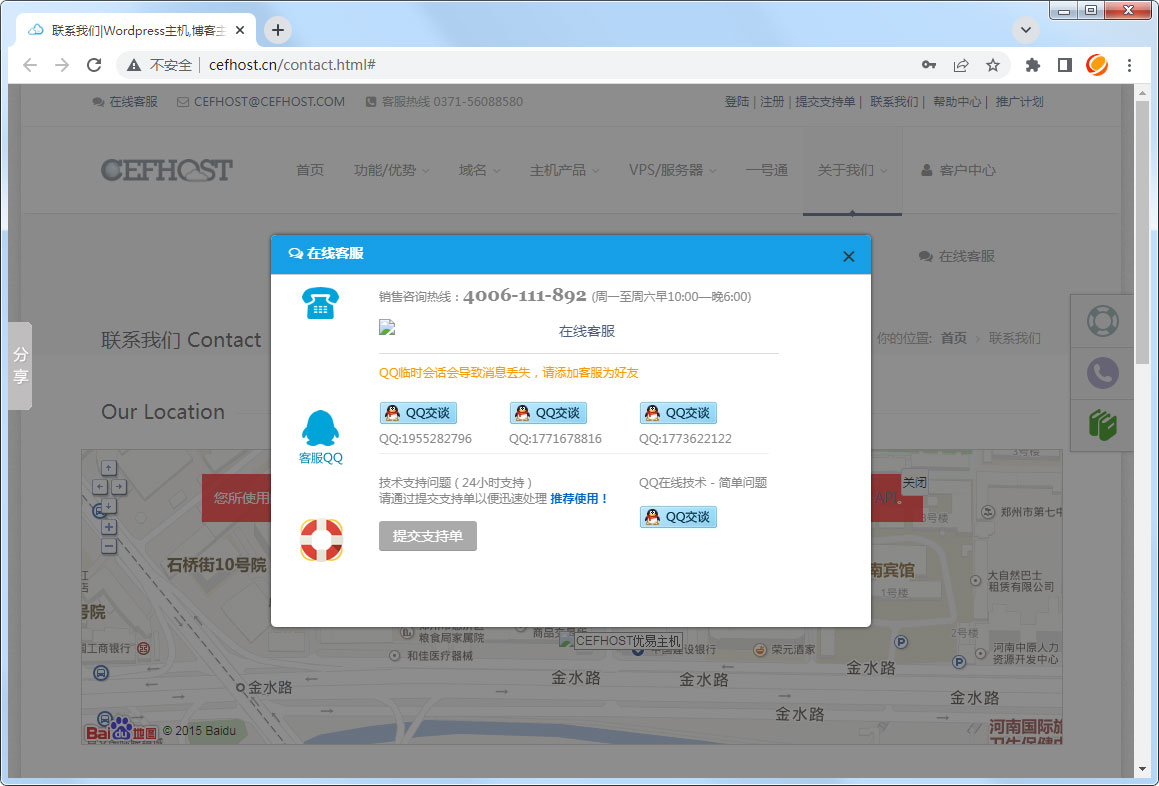Image resolution: width=1159 pixels, height=786 pixels.
Task: Reload the current page
Action: tap(94, 65)
